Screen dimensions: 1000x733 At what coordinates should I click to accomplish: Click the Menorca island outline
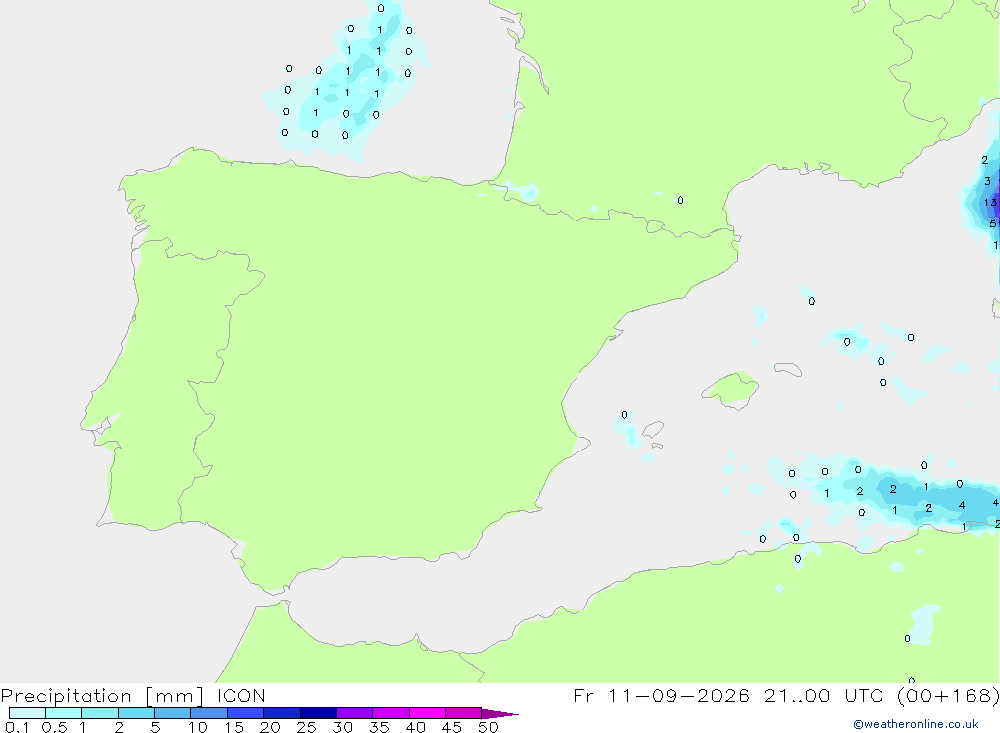point(788,369)
